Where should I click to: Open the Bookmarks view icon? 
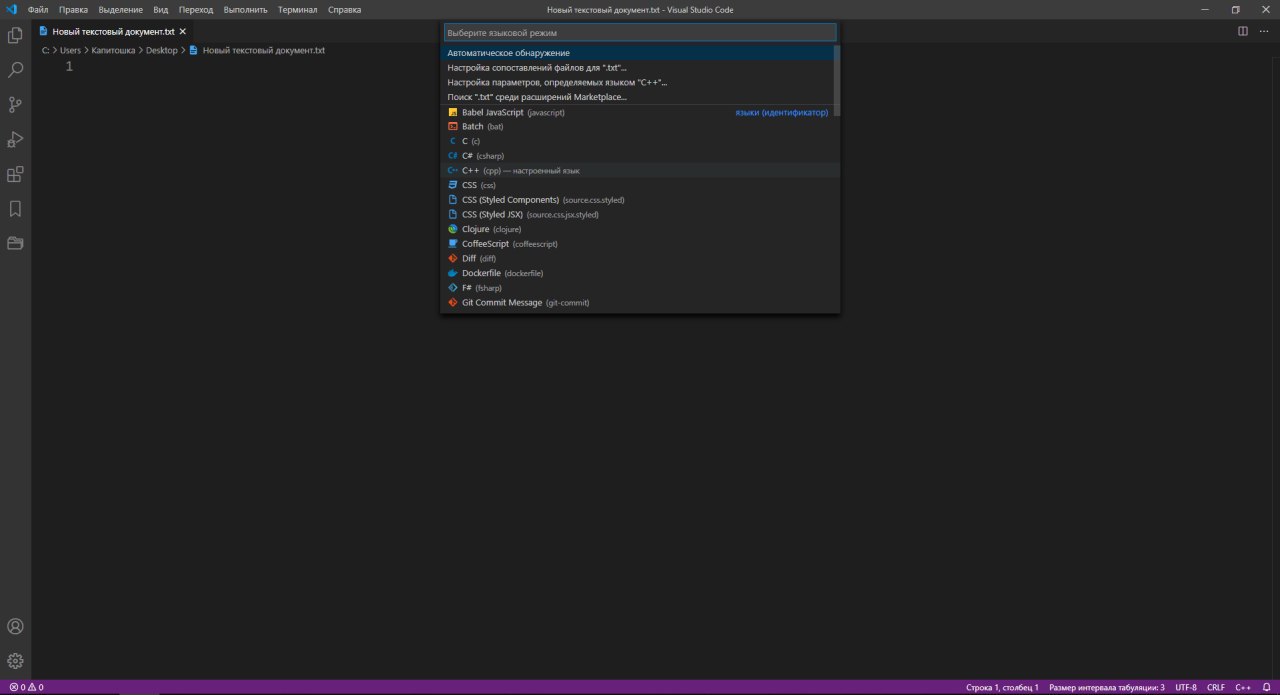(15, 209)
